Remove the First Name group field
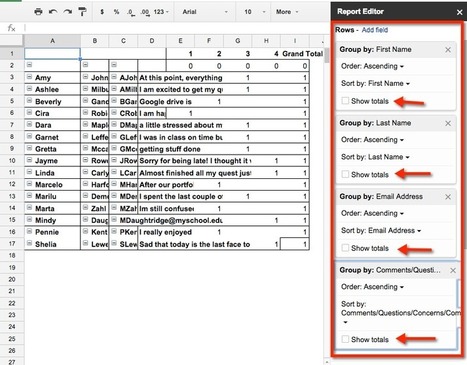 point(448,50)
